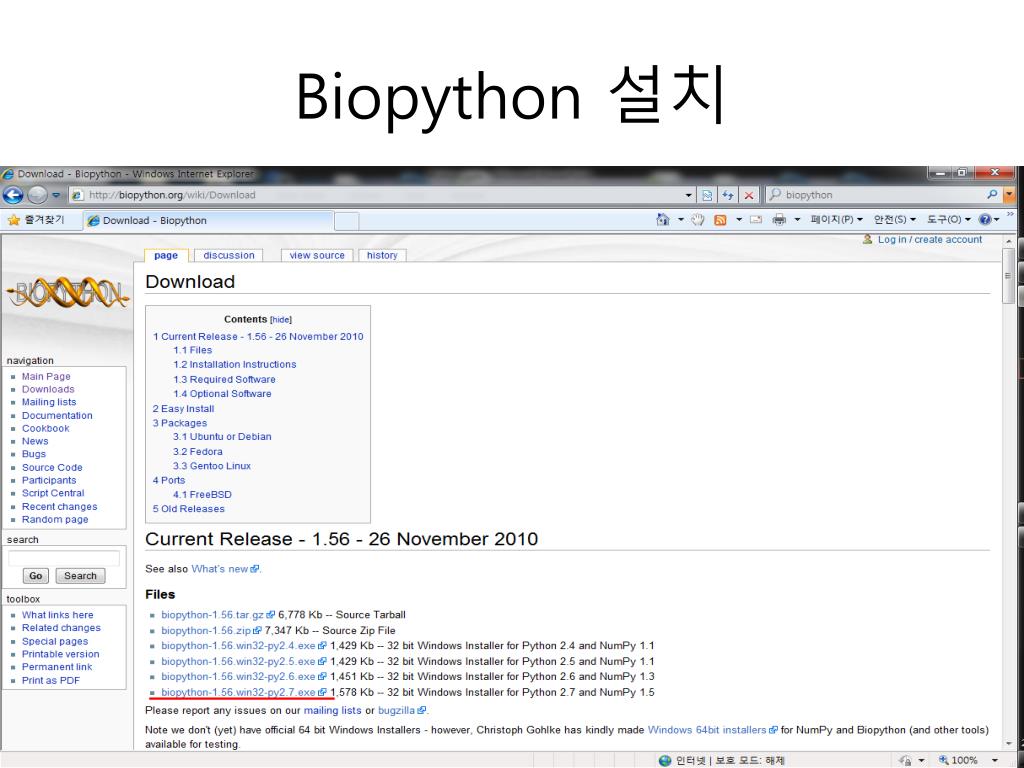Screen dimensions: 1024x768
Task: Select the 'Download - Biopython' browser tab
Action: (209, 221)
